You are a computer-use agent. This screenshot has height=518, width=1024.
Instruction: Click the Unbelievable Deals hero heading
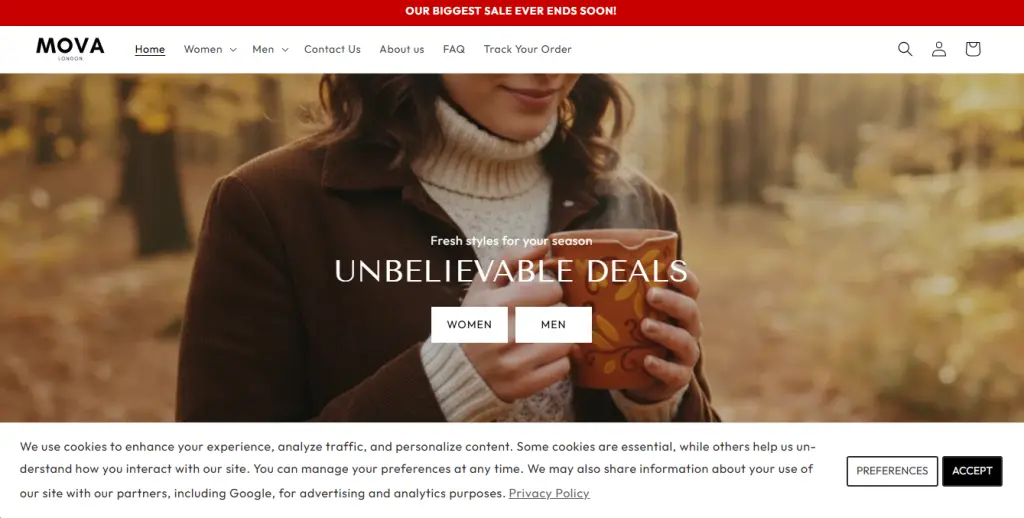pos(511,271)
